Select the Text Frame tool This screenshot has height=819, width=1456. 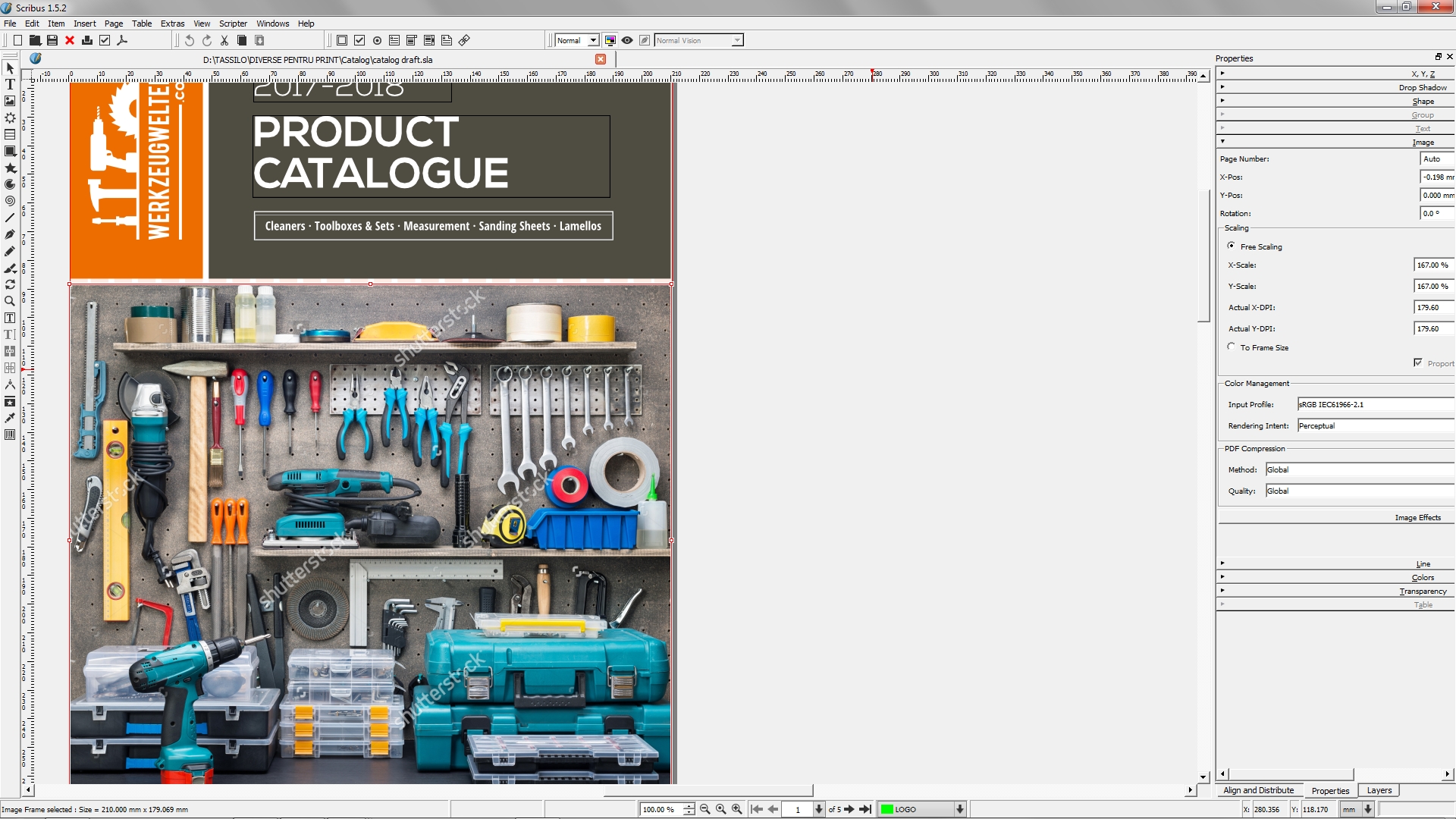(10, 84)
